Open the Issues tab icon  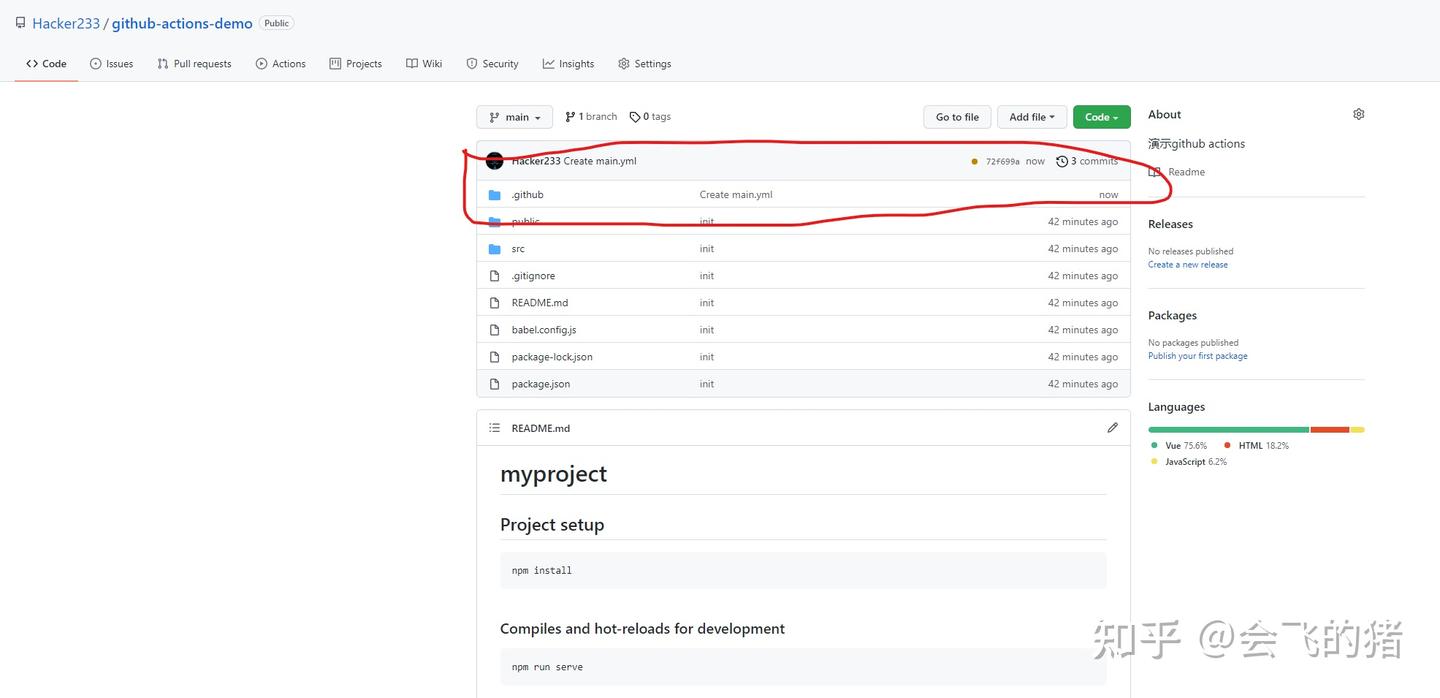click(95, 63)
